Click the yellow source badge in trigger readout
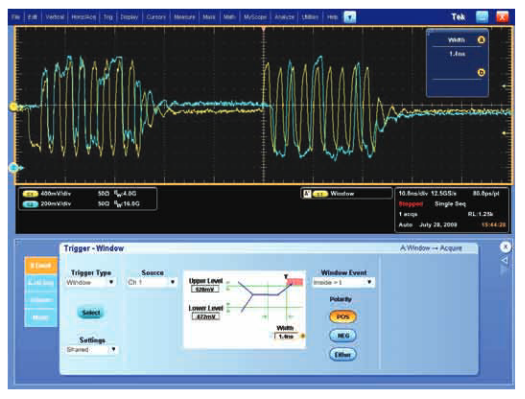Image resolution: width=525 pixels, height=399 pixels. [320, 194]
